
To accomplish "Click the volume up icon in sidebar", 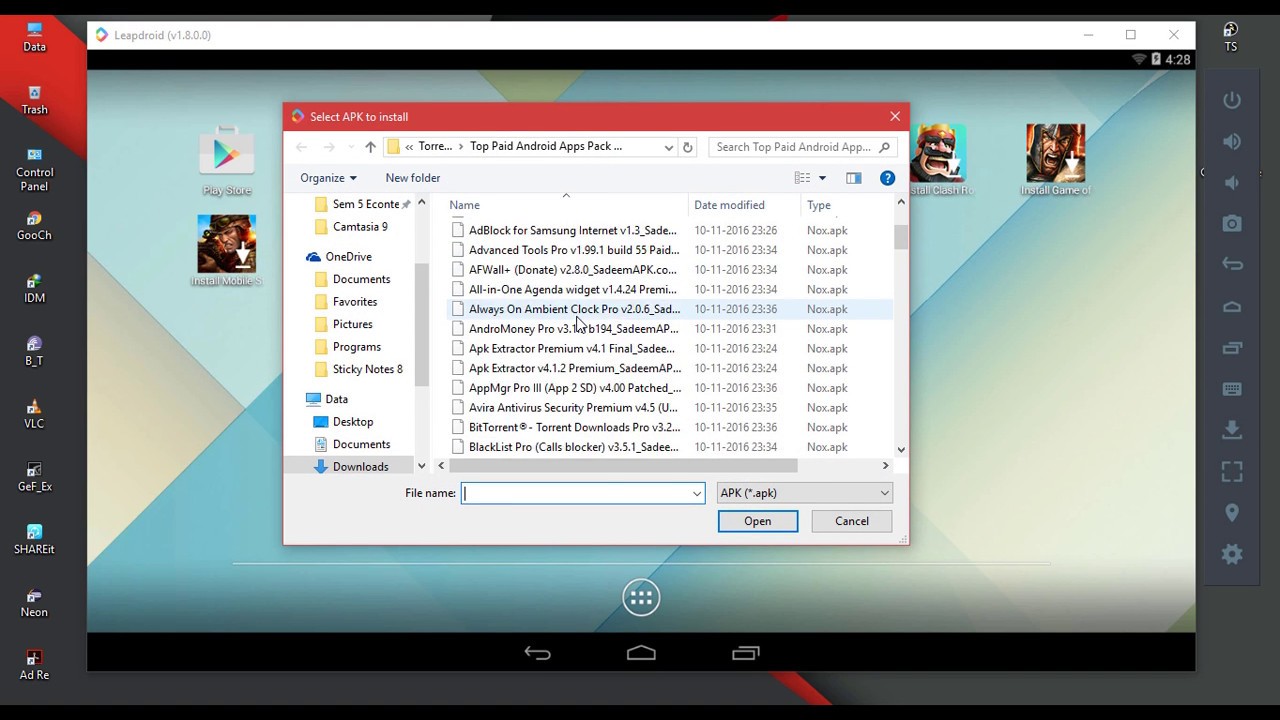I will [1232, 141].
